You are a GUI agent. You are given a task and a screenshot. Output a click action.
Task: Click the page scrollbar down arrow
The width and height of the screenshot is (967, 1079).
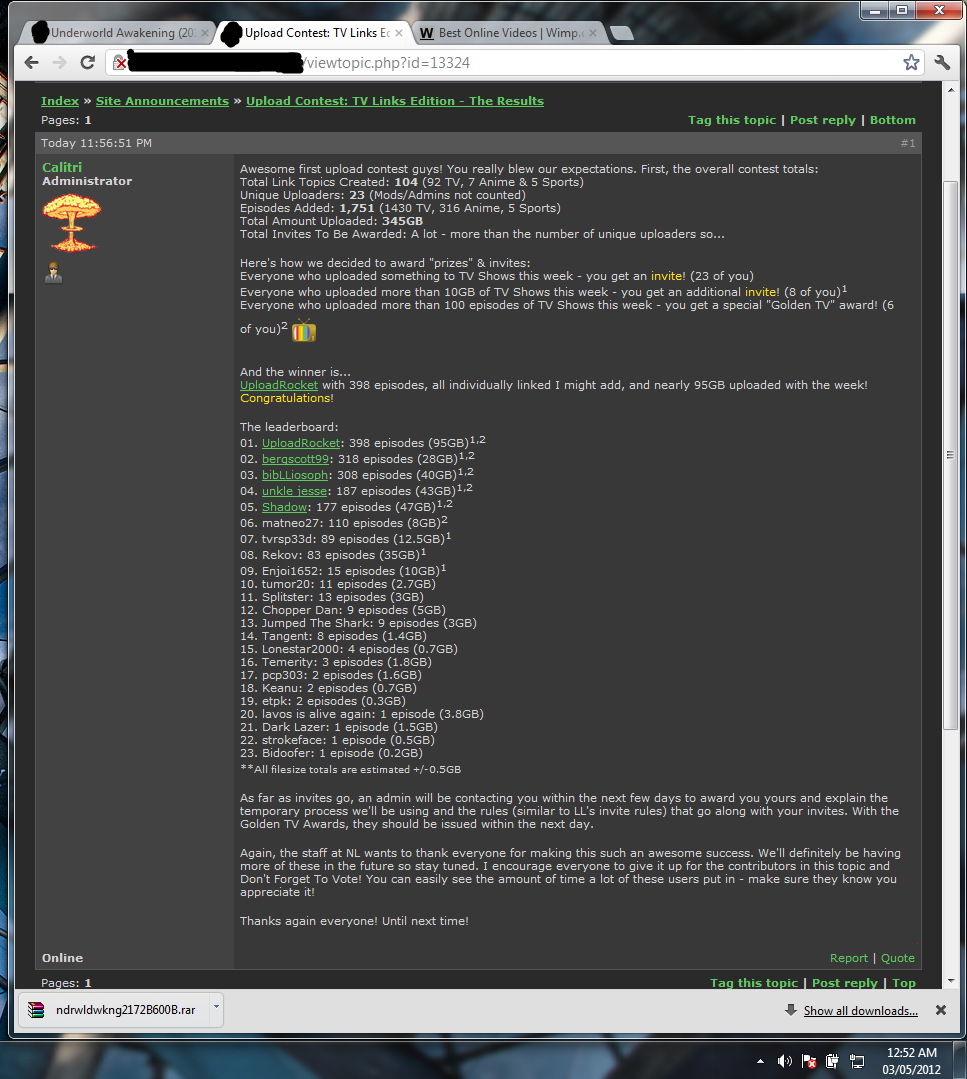pyautogui.click(x=950, y=981)
